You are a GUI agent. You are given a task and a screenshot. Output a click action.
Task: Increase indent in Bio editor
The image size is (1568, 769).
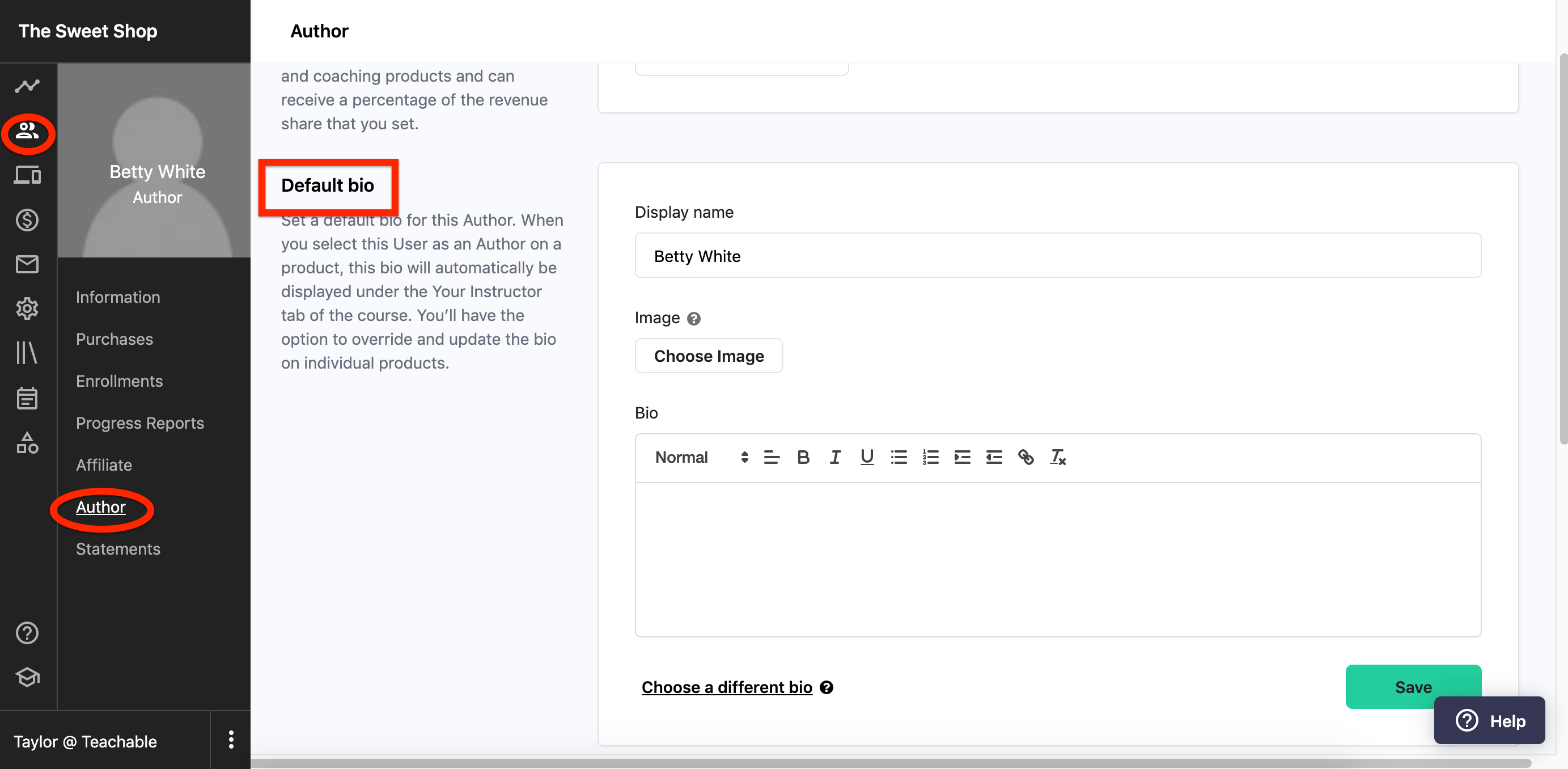pyautogui.click(x=963, y=457)
